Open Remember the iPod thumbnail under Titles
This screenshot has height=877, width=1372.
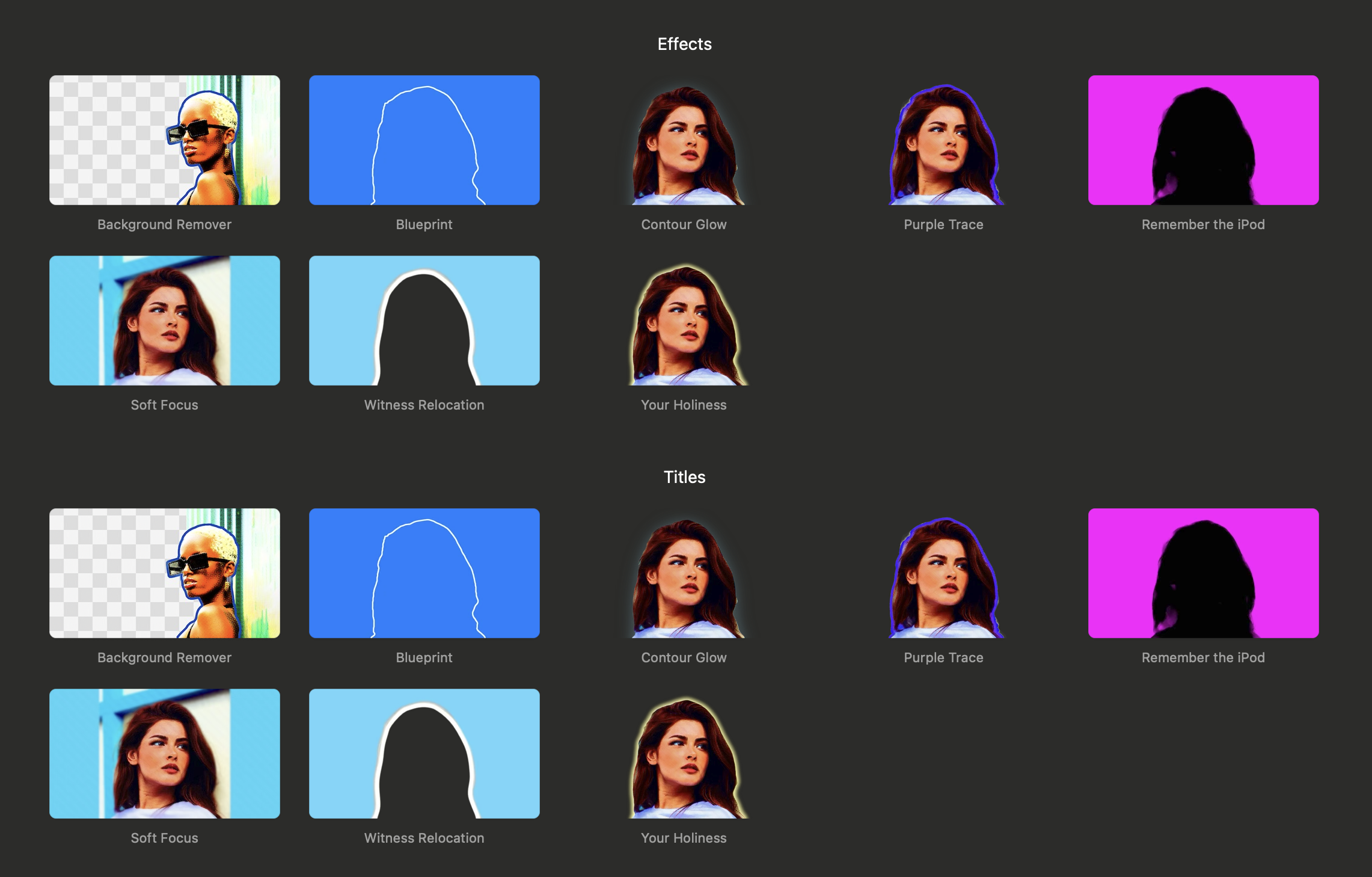coord(1204,573)
